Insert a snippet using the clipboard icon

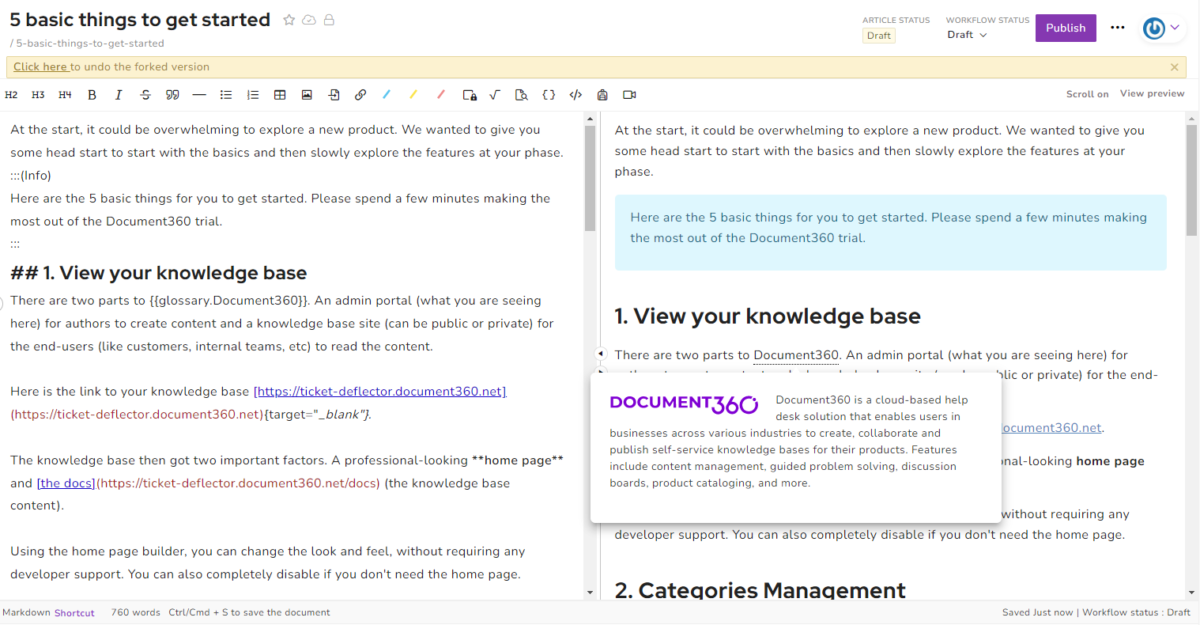point(602,94)
